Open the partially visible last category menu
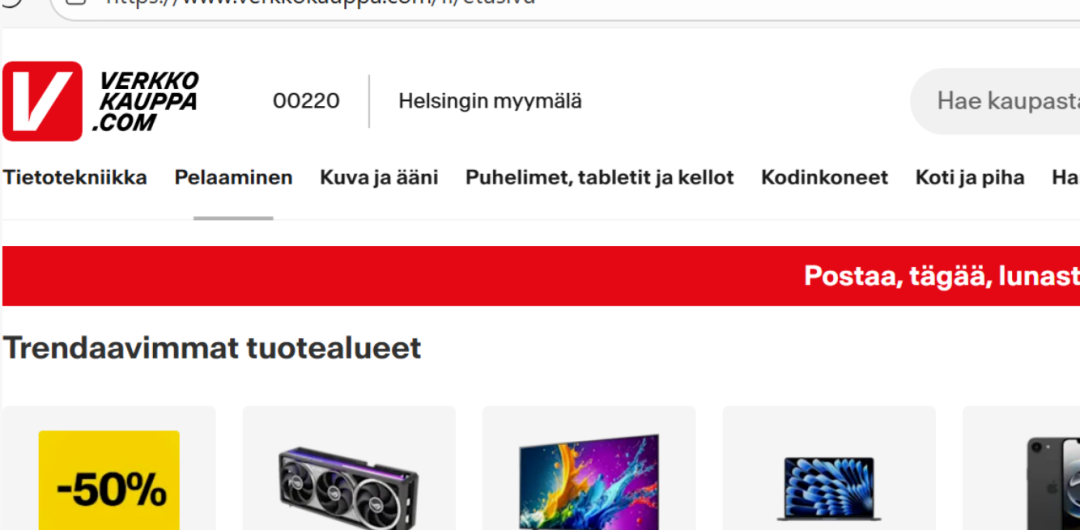The image size is (1080, 530). pyautogui.click(x=1066, y=178)
